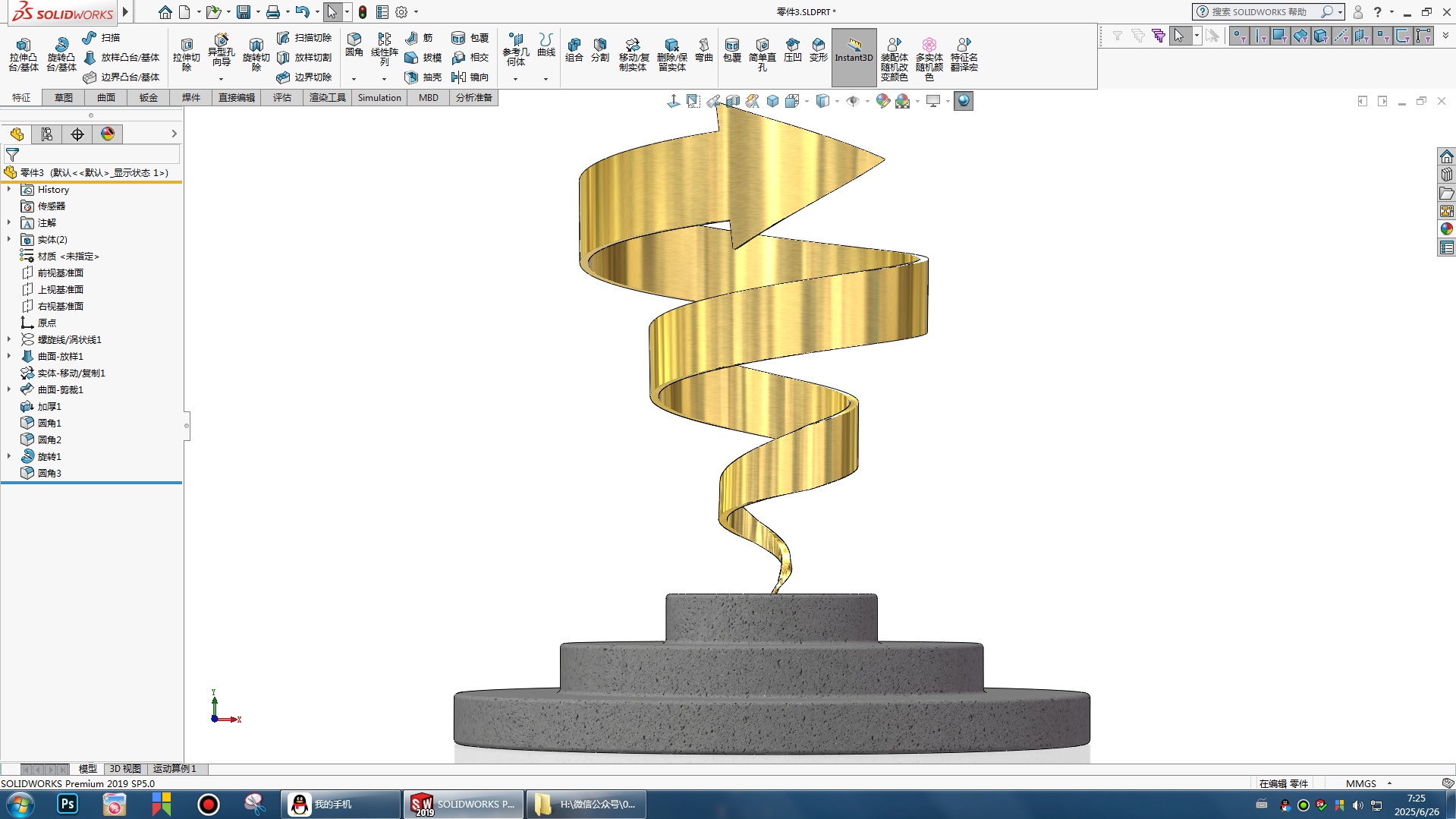
Task: Select the 加厚1 feature in tree
Action: [x=42, y=406]
